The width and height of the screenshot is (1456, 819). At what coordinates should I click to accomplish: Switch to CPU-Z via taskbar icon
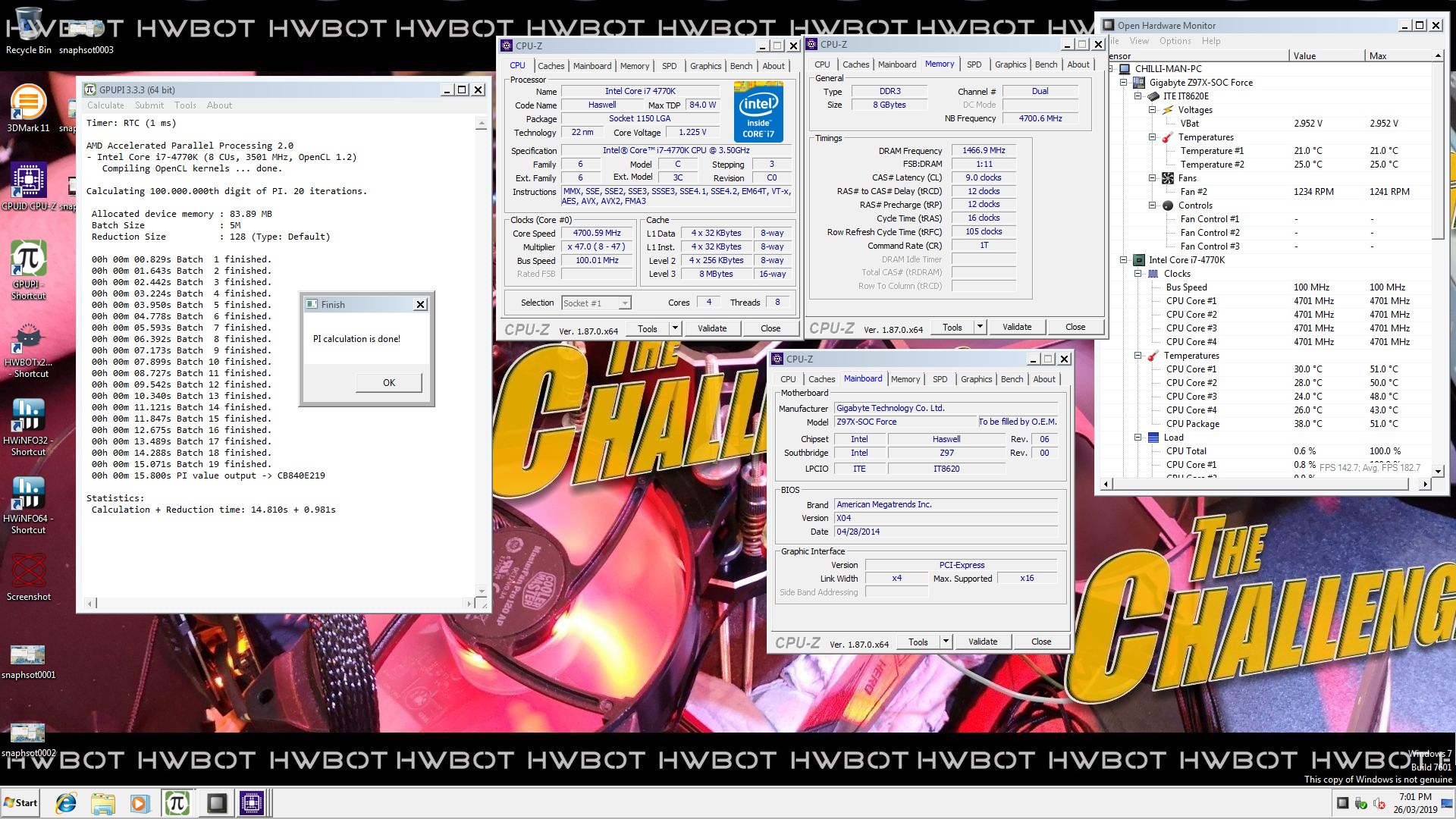point(252,803)
